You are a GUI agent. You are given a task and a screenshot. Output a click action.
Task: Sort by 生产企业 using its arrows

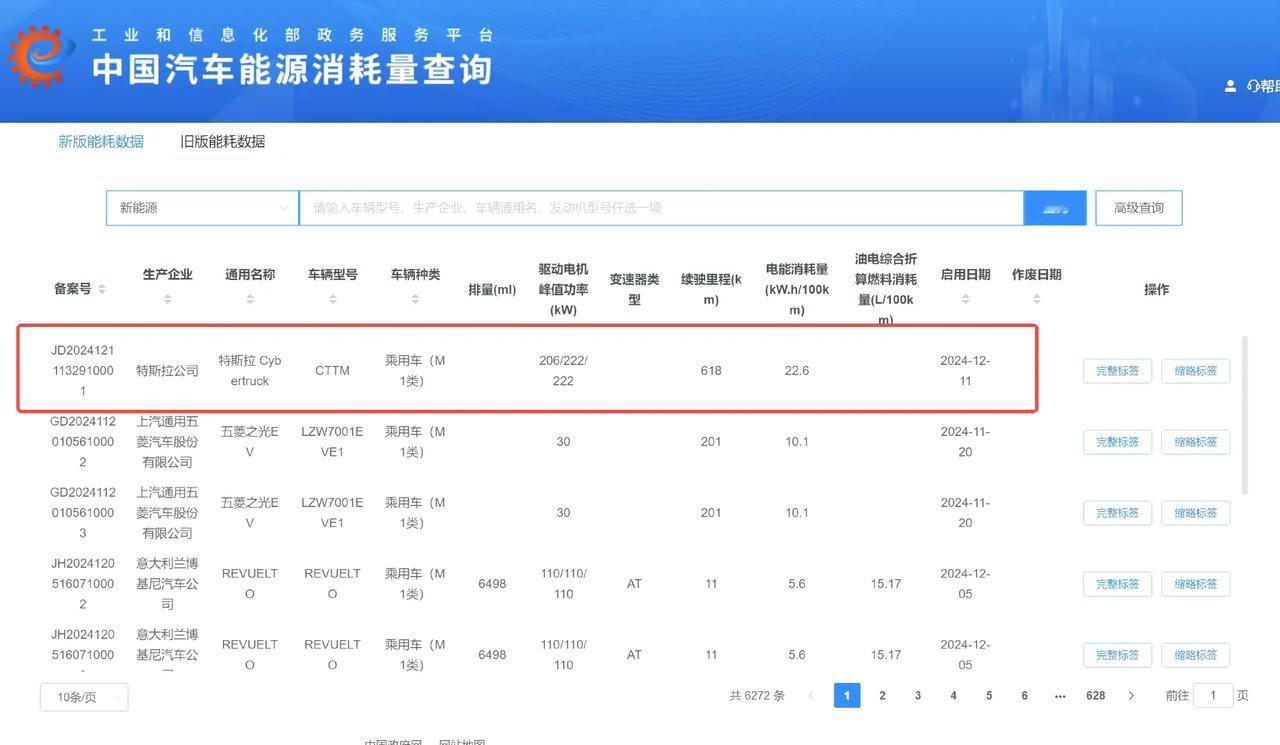pyautogui.click(x=167, y=299)
